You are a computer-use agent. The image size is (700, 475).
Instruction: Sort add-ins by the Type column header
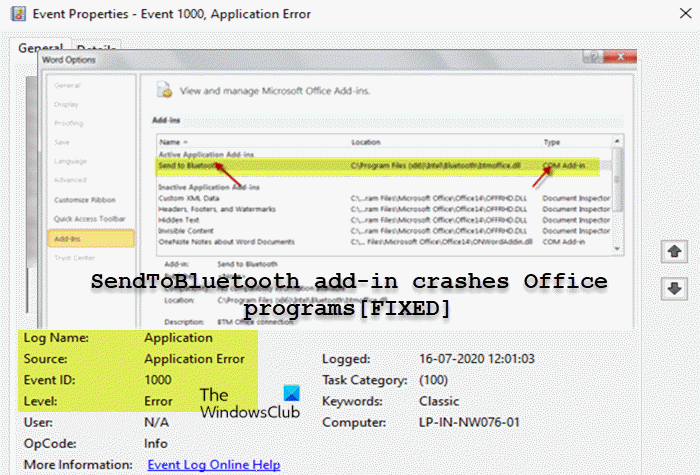point(552,142)
